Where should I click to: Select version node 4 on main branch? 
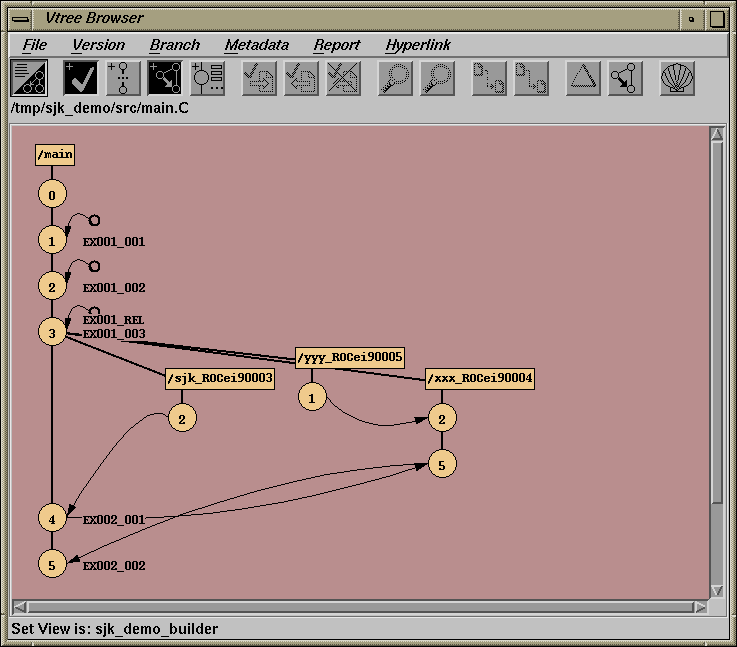pyautogui.click(x=52, y=518)
